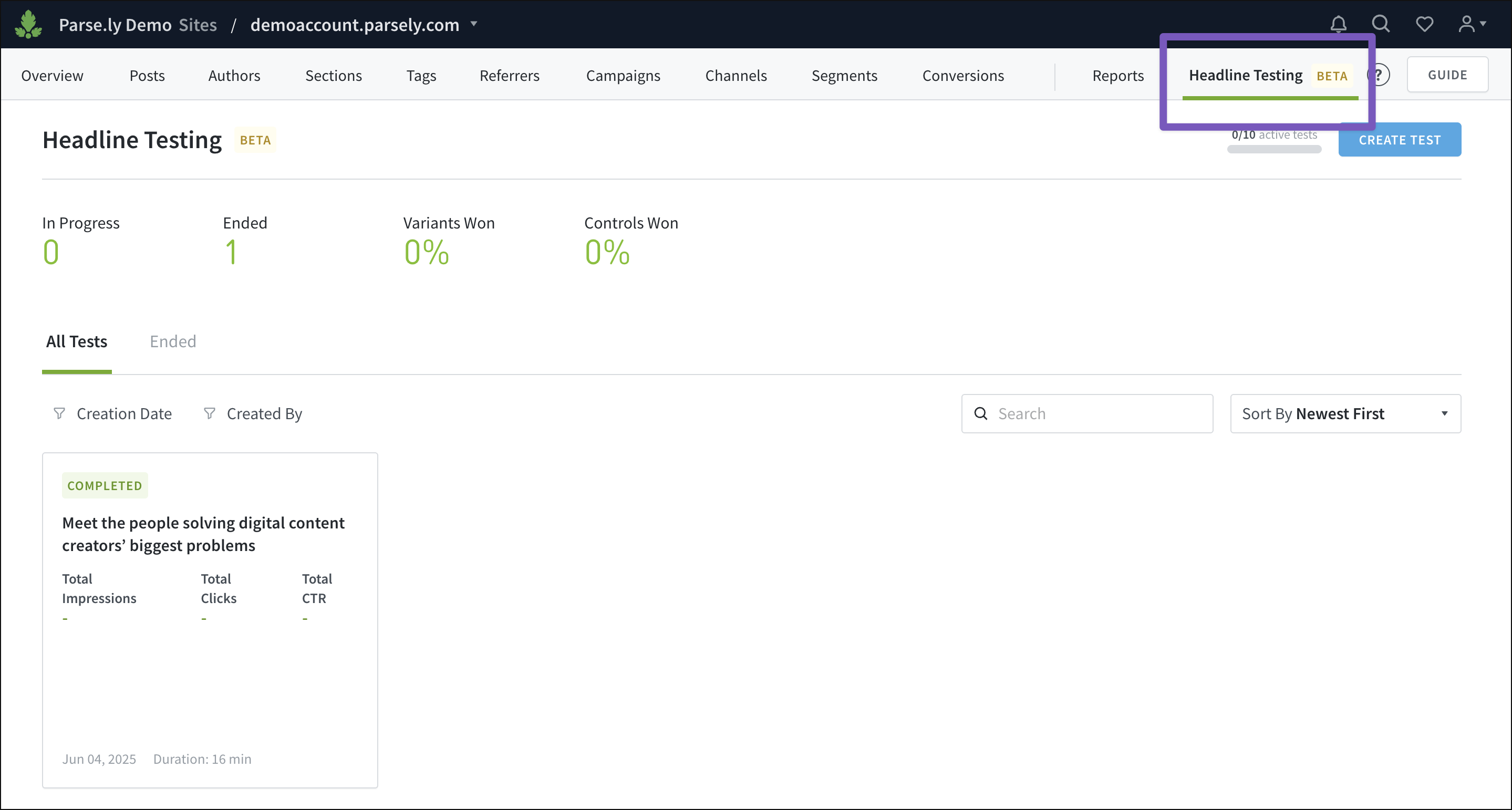Click the '0/10 active tests' text
Screen dimensions: 1512x810
click(x=1275, y=135)
